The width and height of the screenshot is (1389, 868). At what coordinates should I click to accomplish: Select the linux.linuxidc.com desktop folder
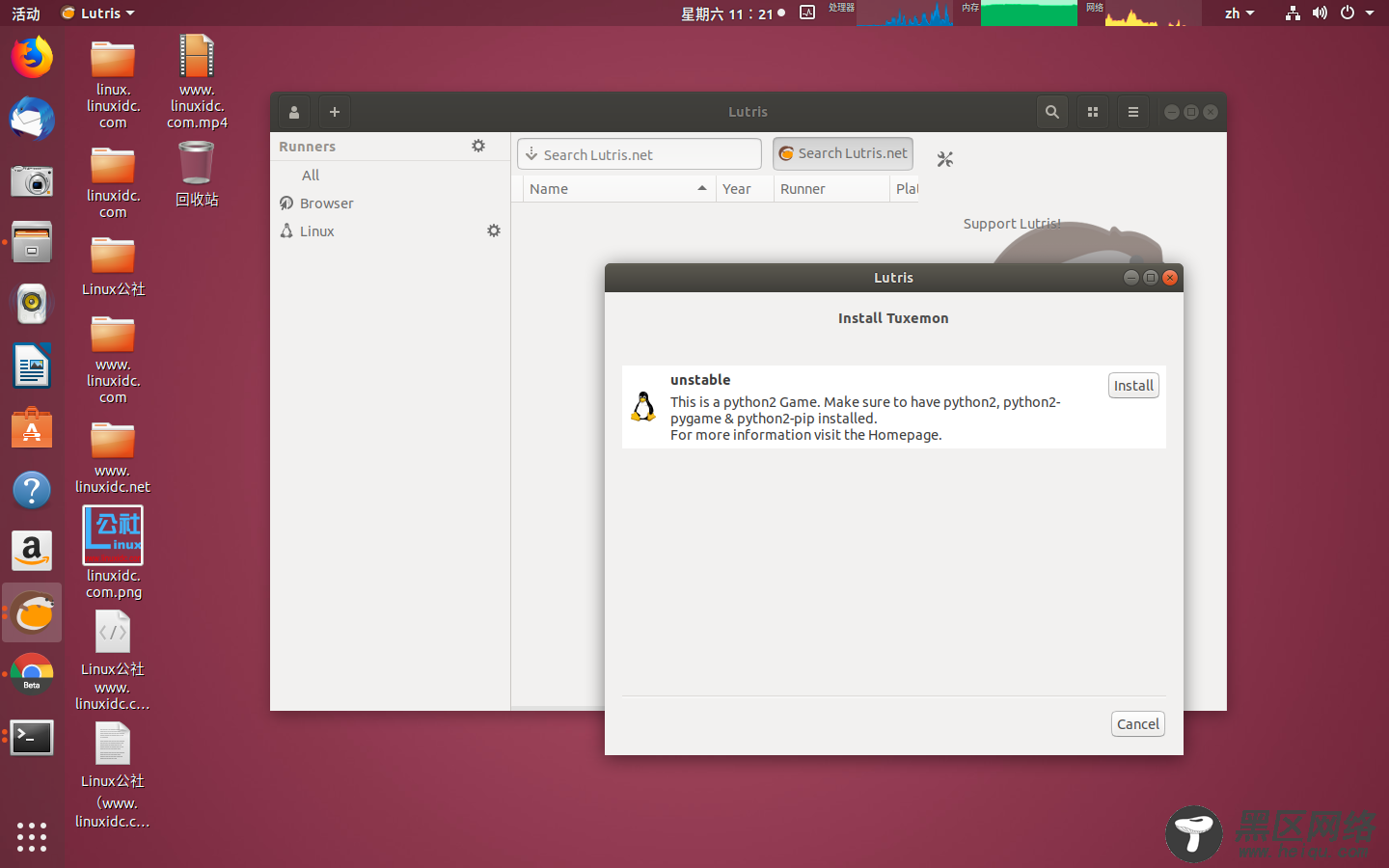[x=113, y=84]
